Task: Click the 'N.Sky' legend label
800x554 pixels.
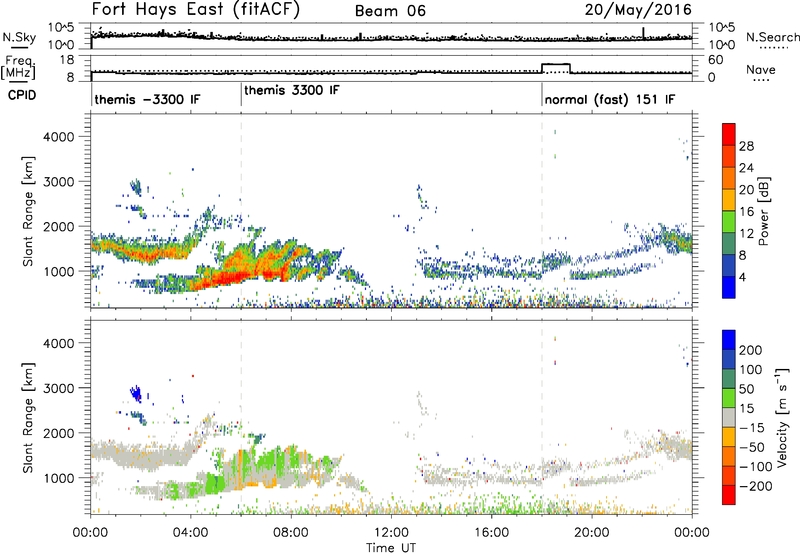Action: pyautogui.click(x=19, y=37)
